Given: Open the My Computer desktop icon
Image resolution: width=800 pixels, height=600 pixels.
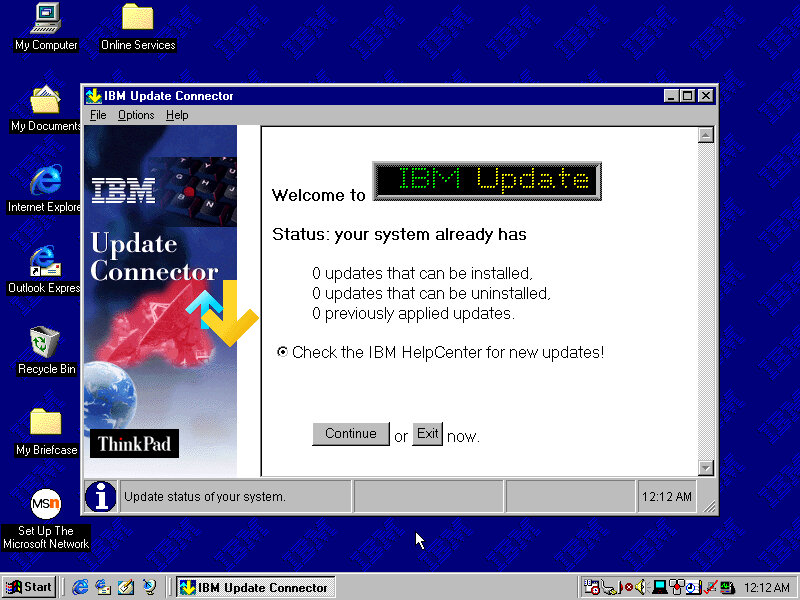Looking at the screenshot, I should [x=45, y=18].
